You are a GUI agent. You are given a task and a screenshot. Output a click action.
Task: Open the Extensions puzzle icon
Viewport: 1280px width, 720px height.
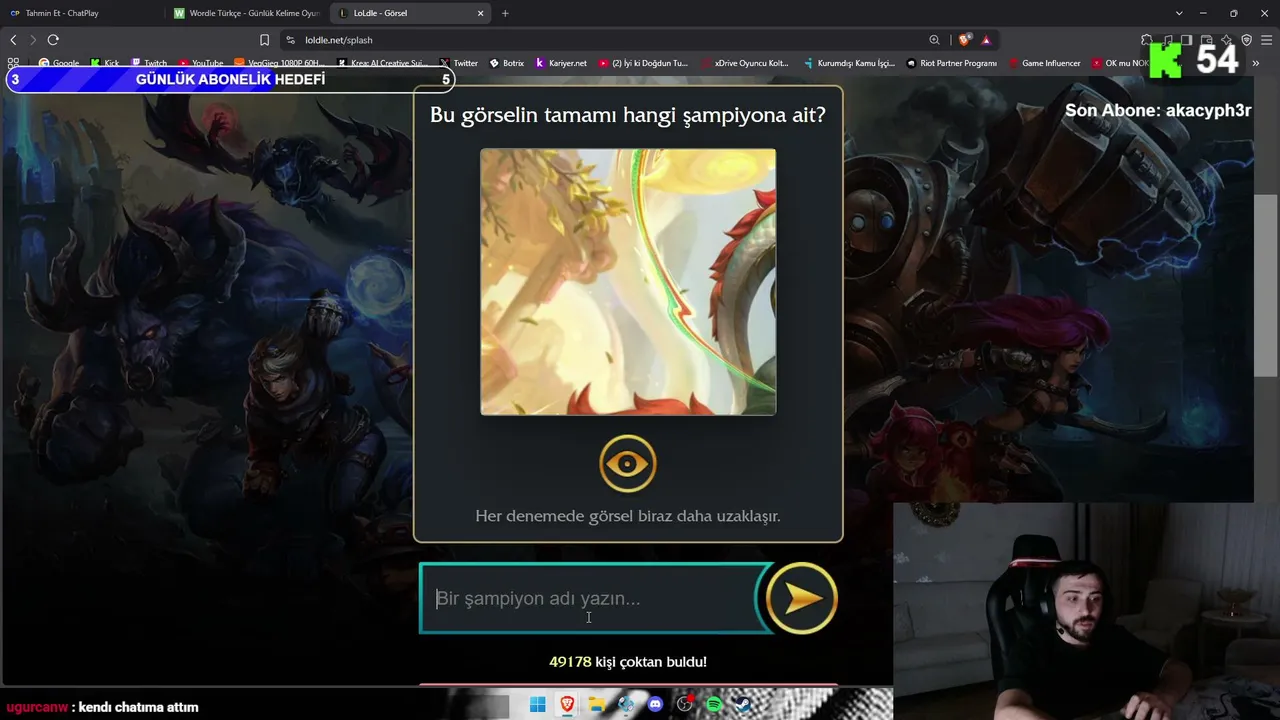pyautogui.click(x=1147, y=40)
